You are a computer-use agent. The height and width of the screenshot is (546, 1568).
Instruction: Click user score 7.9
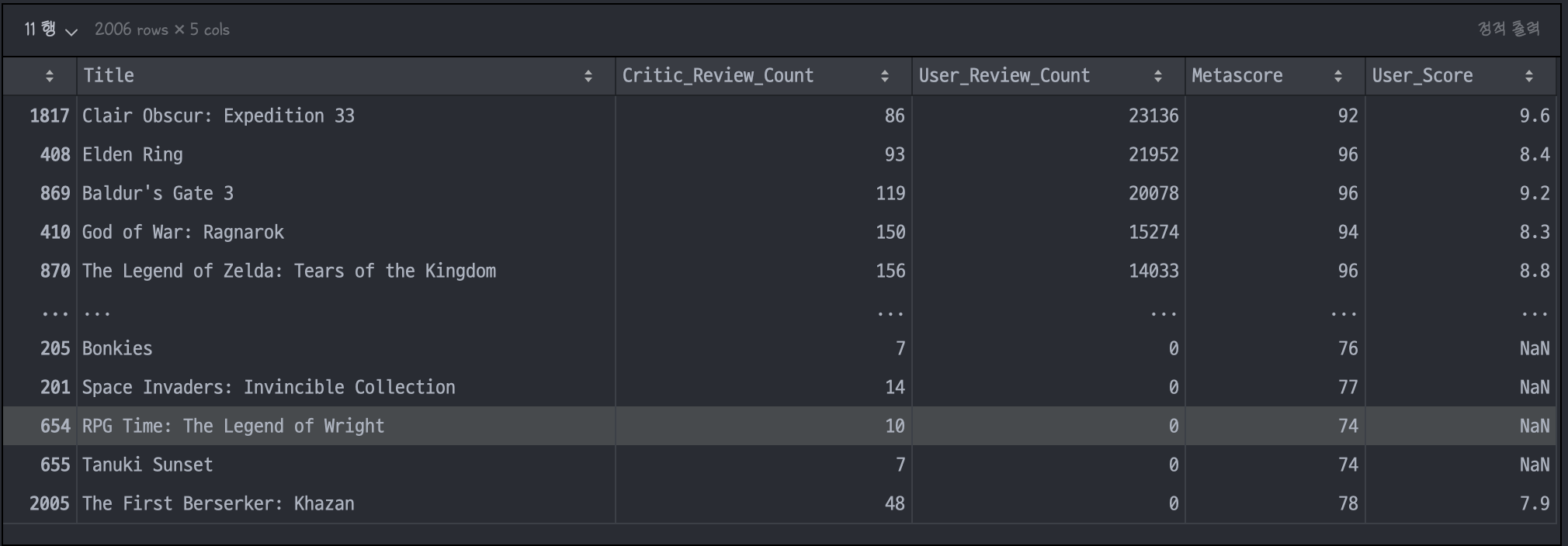[1535, 503]
